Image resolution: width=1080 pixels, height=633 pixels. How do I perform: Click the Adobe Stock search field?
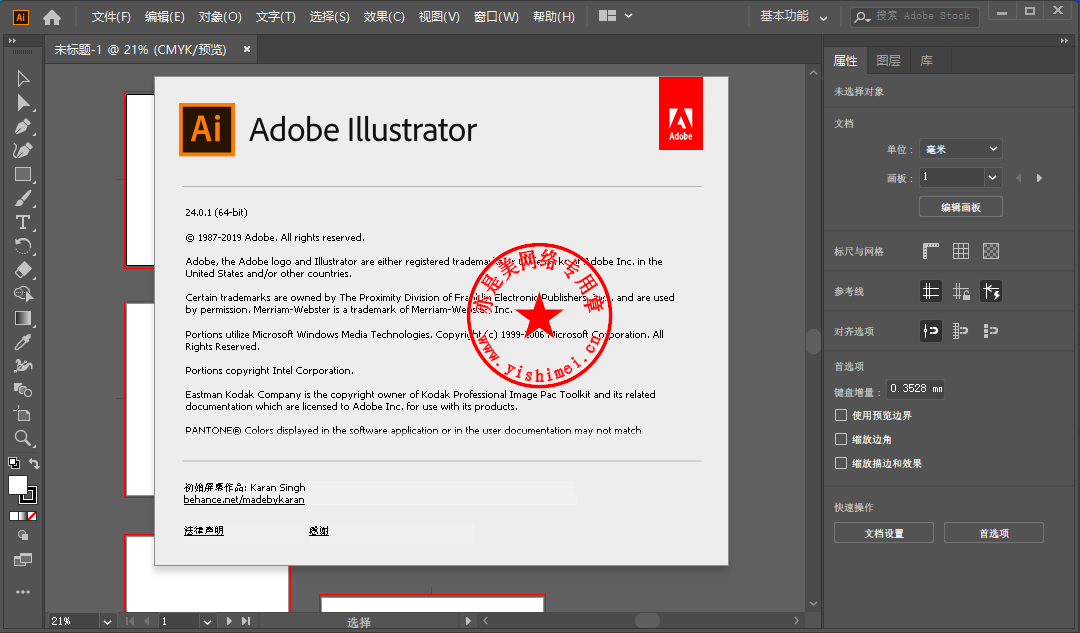tap(915, 17)
